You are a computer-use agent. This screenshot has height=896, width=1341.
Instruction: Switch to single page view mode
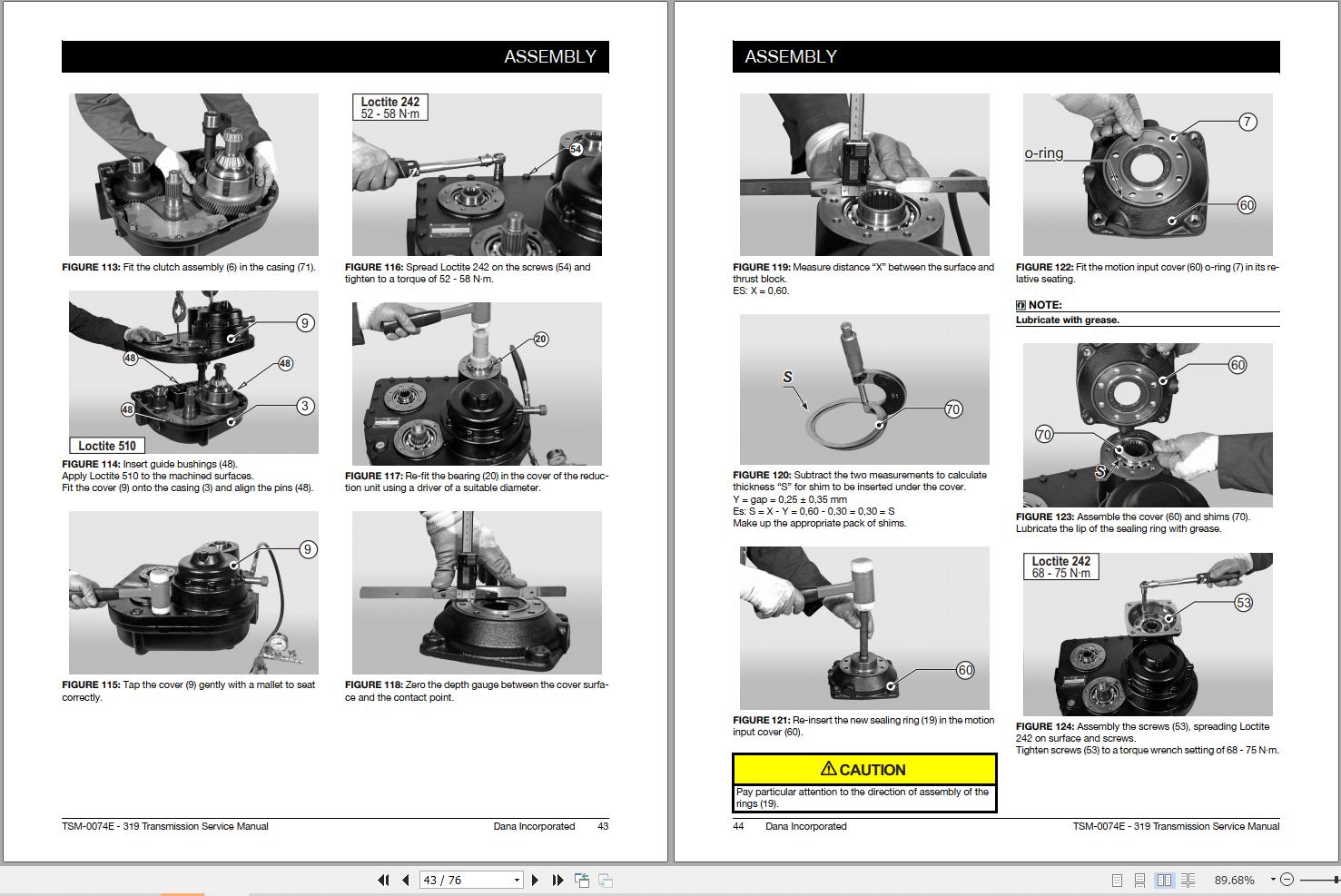click(1116, 879)
